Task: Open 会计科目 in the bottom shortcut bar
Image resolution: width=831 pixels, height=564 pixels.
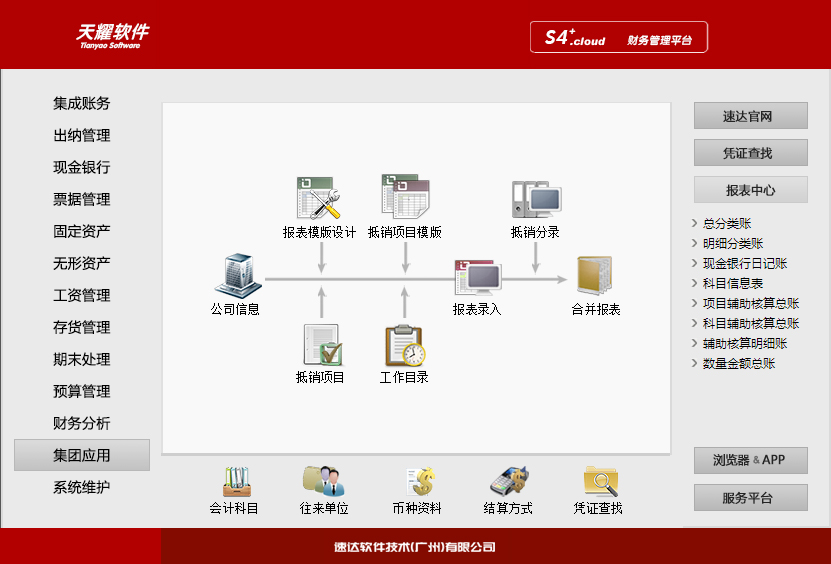Action: click(235, 482)
